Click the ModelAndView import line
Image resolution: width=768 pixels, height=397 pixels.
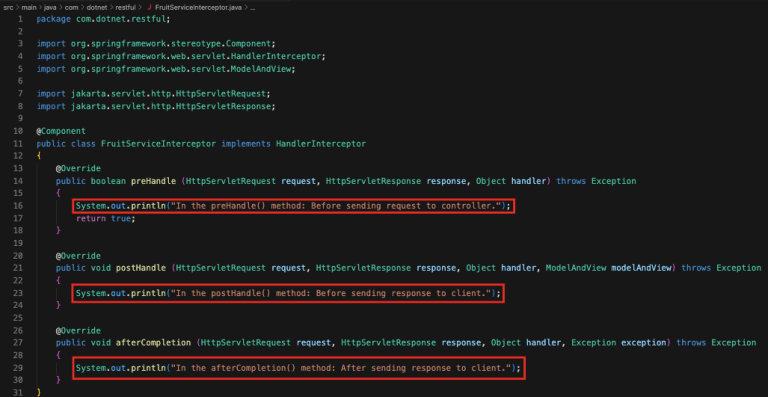click(167, 70)
